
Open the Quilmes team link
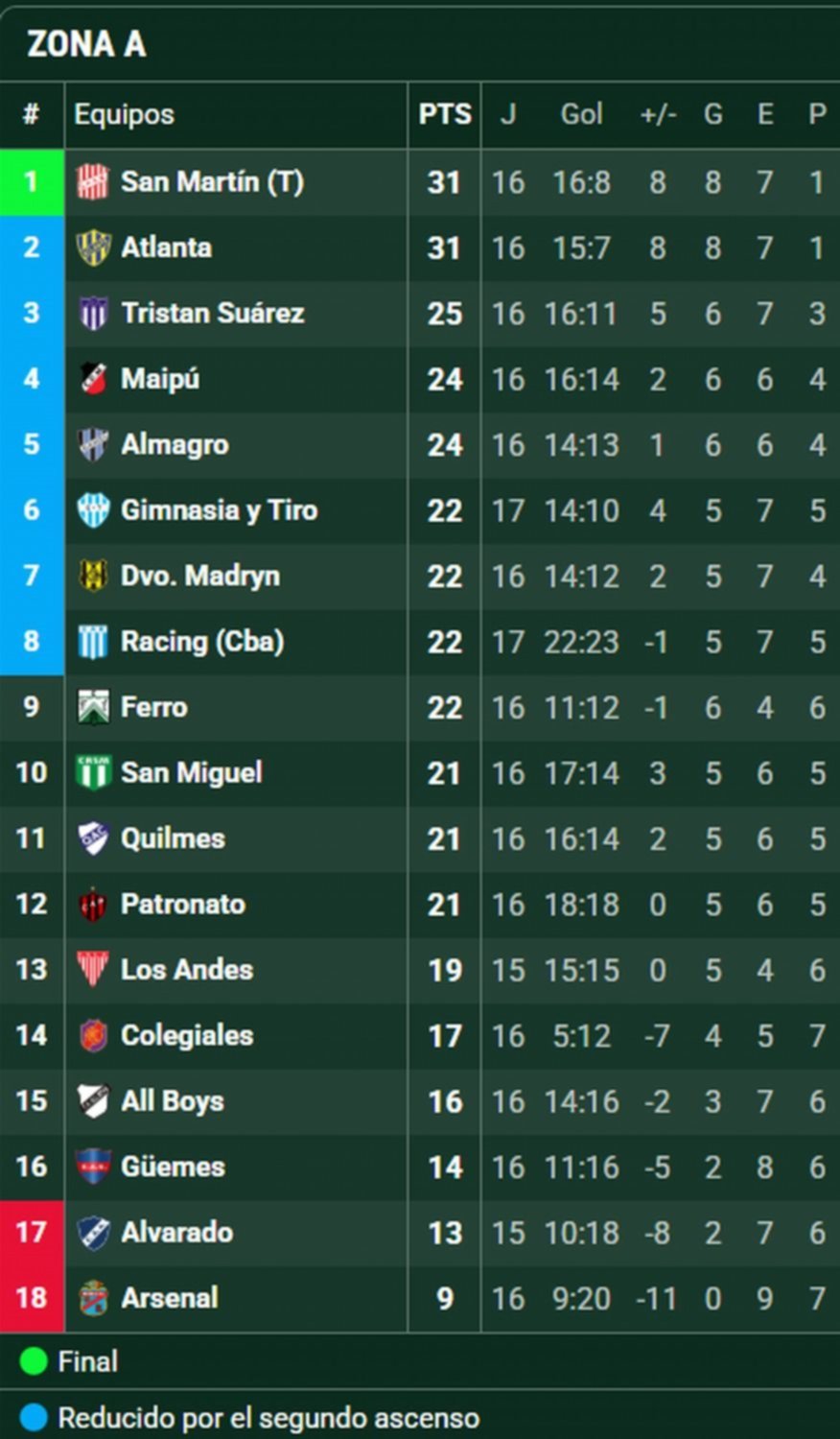coord(173,838)
